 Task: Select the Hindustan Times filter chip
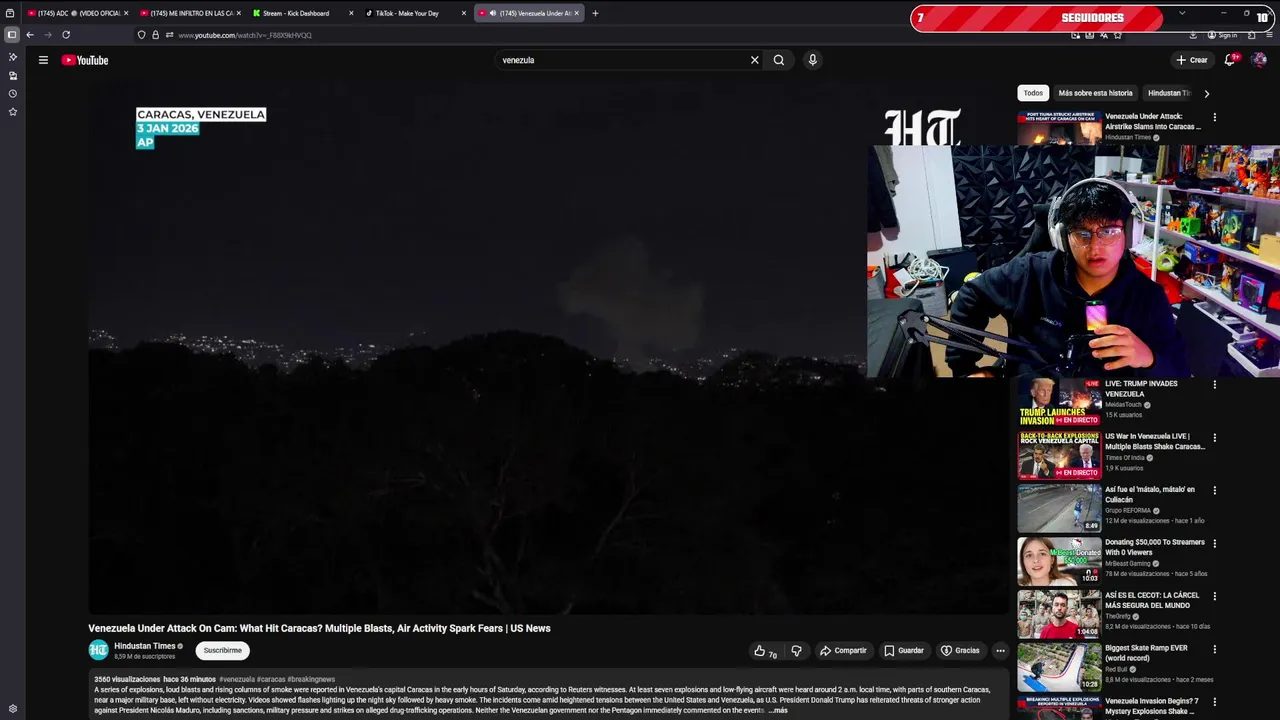pos(1169,93)
